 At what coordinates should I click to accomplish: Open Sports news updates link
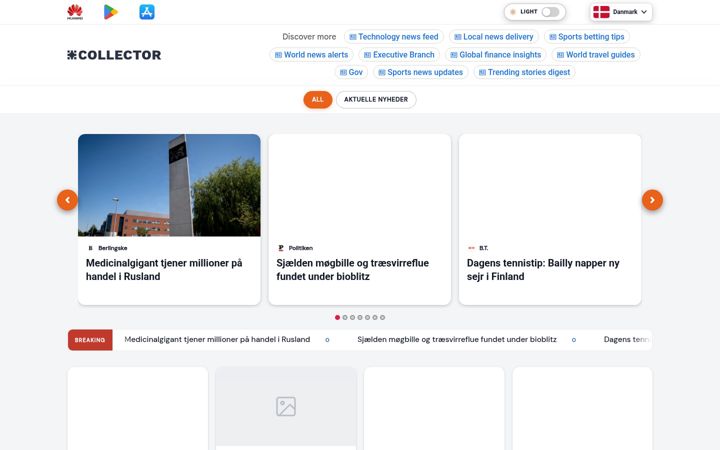pos(420,72)
